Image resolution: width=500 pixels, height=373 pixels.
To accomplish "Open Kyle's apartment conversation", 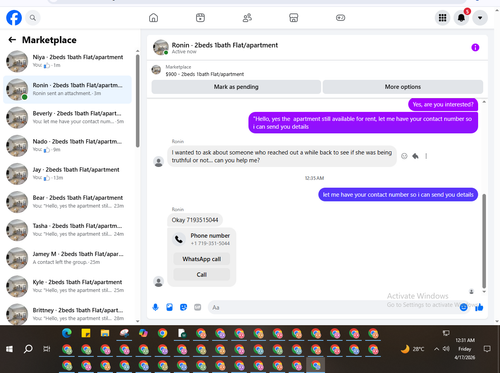I will [67, 286].
